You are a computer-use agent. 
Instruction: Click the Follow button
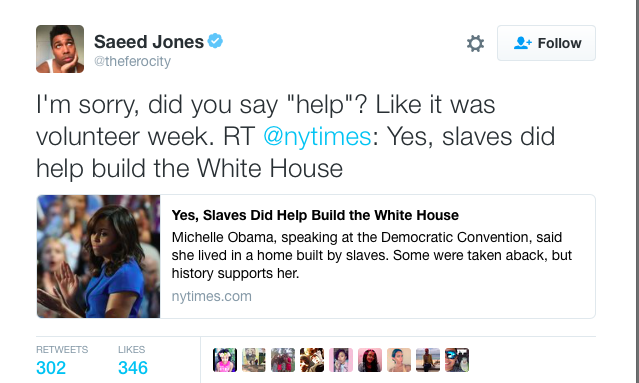point(546,43)
